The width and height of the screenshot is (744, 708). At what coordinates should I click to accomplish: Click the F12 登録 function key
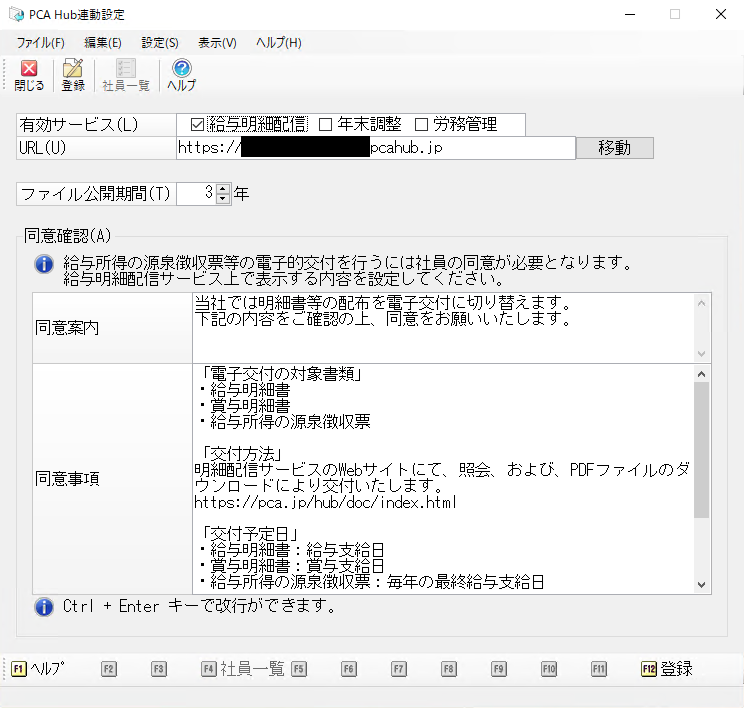click(x=667, y=669)
